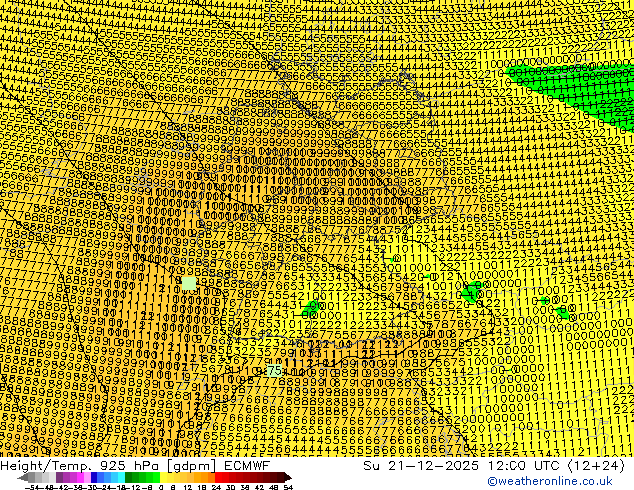Click the legend scale value '12'

click(187, 487)
